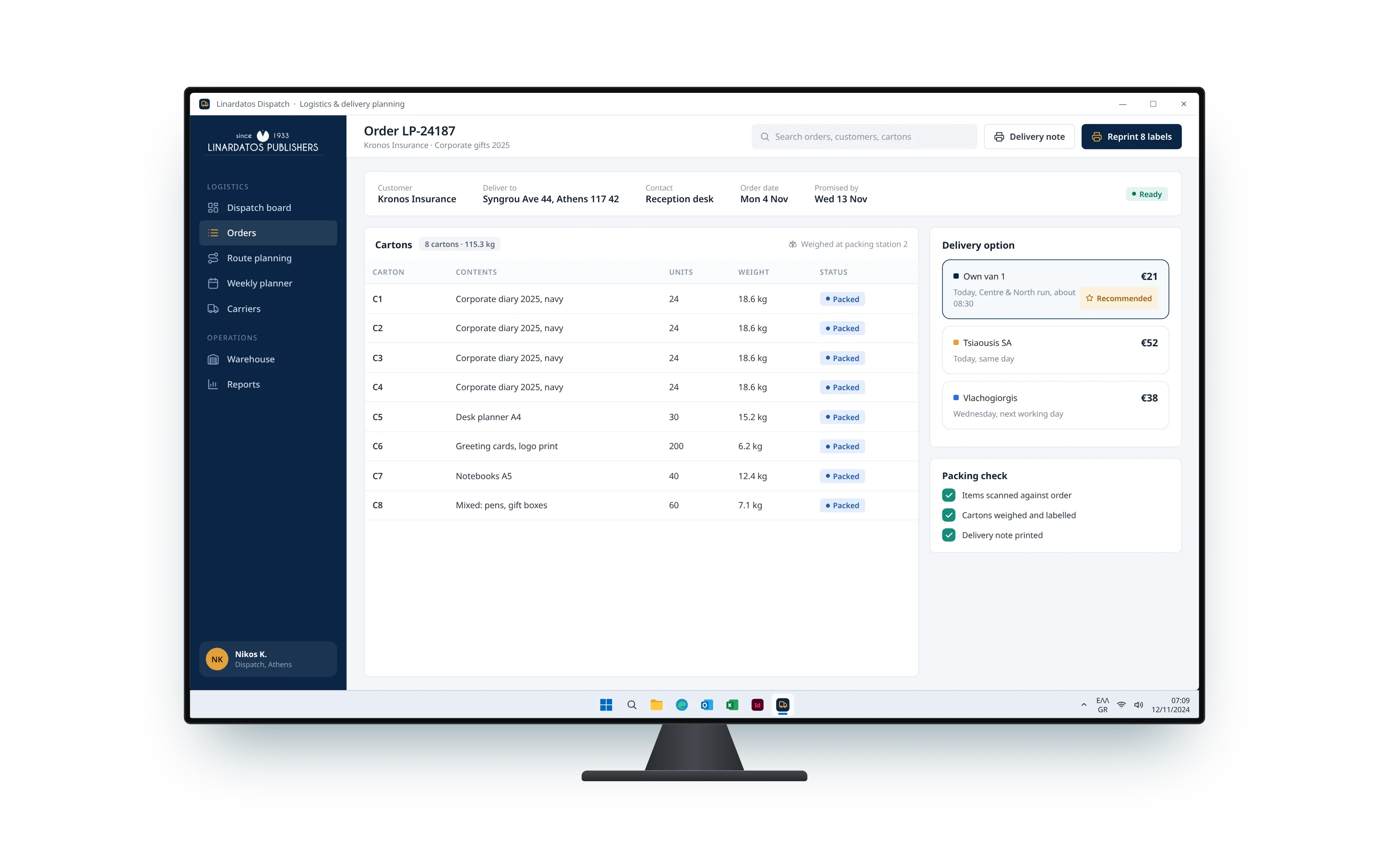Uncheck Items scanned against order
This screenshot has height=868, width=1389.
click(x=949, y=496)
